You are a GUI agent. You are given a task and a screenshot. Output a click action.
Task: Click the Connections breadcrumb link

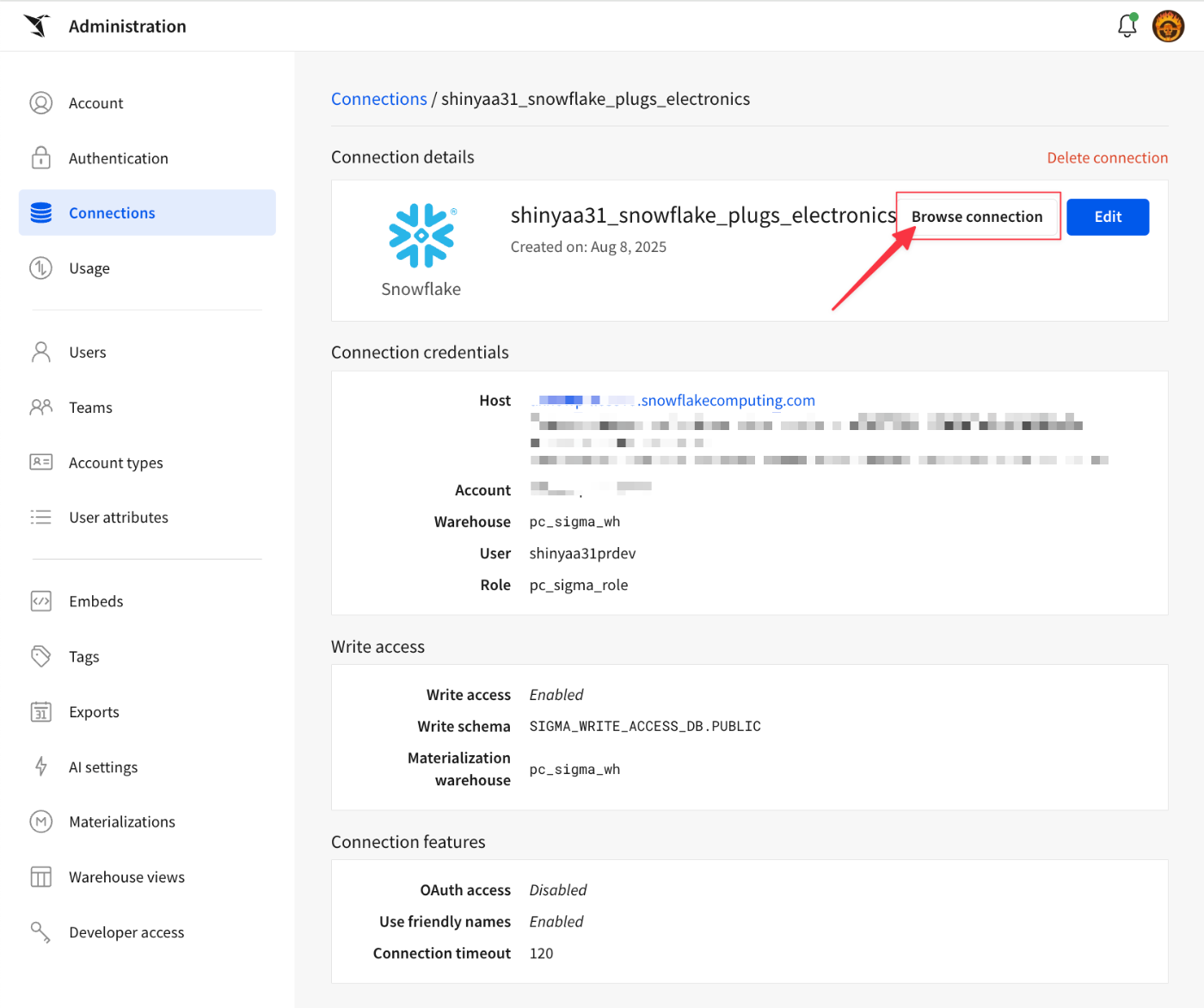tap(378, 99)
